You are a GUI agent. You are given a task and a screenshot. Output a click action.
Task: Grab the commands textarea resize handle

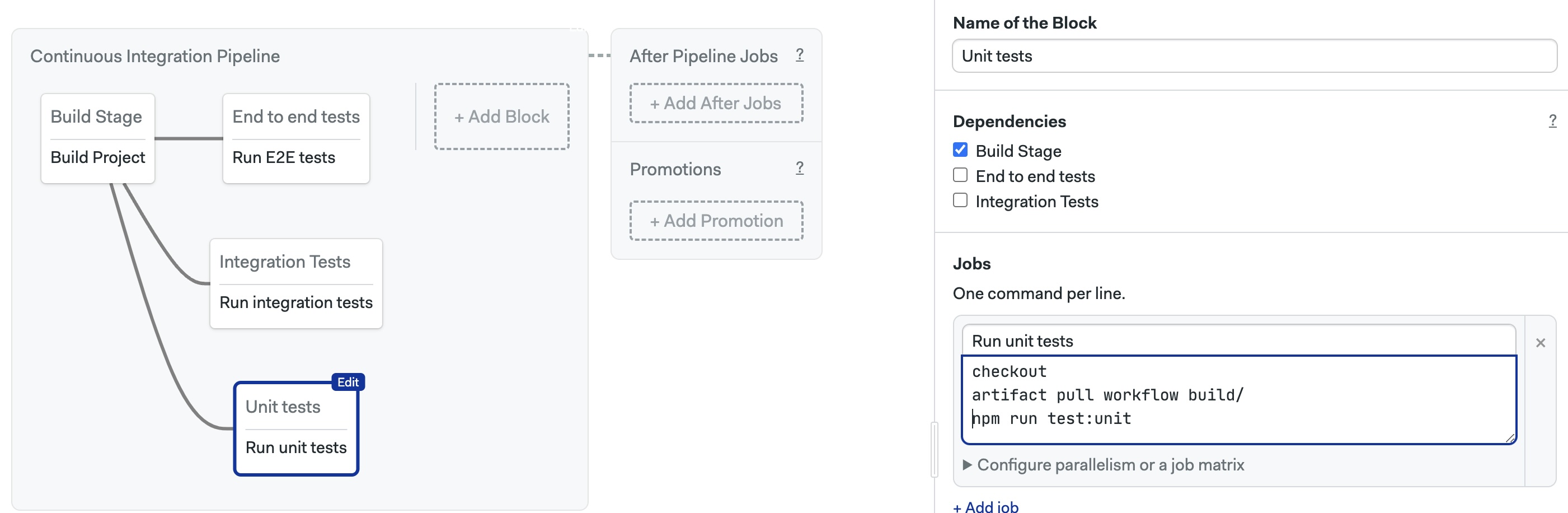click(1510, 438)
